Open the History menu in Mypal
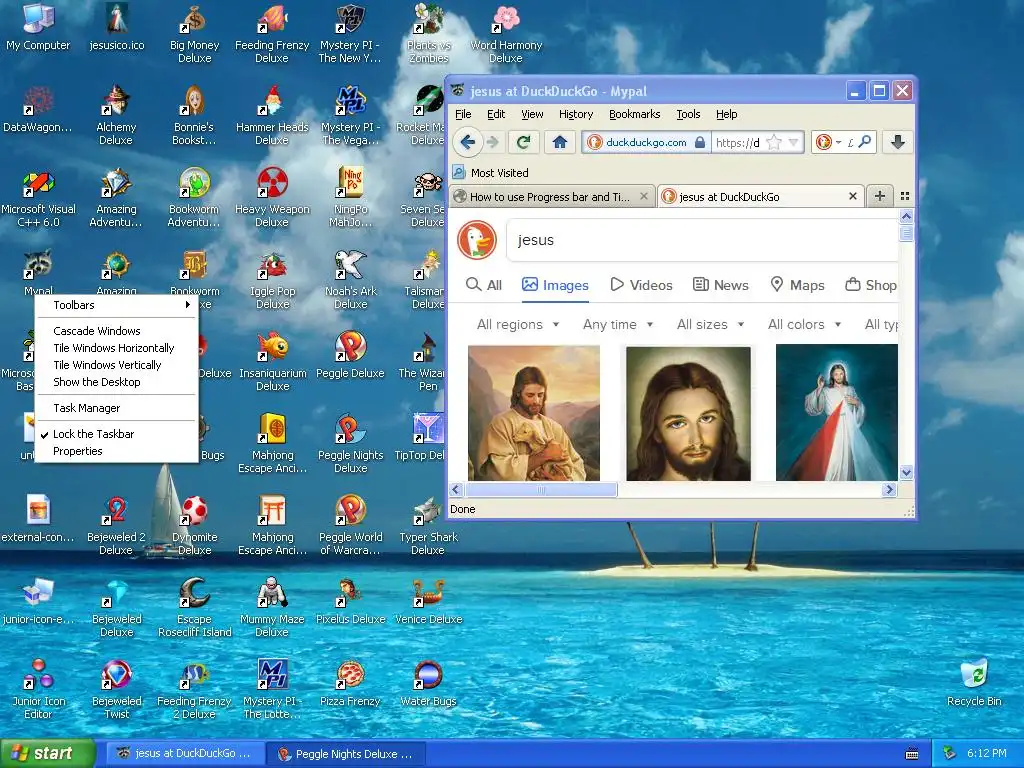Screen dimensions: 1024x768 [x=576, y=114]
